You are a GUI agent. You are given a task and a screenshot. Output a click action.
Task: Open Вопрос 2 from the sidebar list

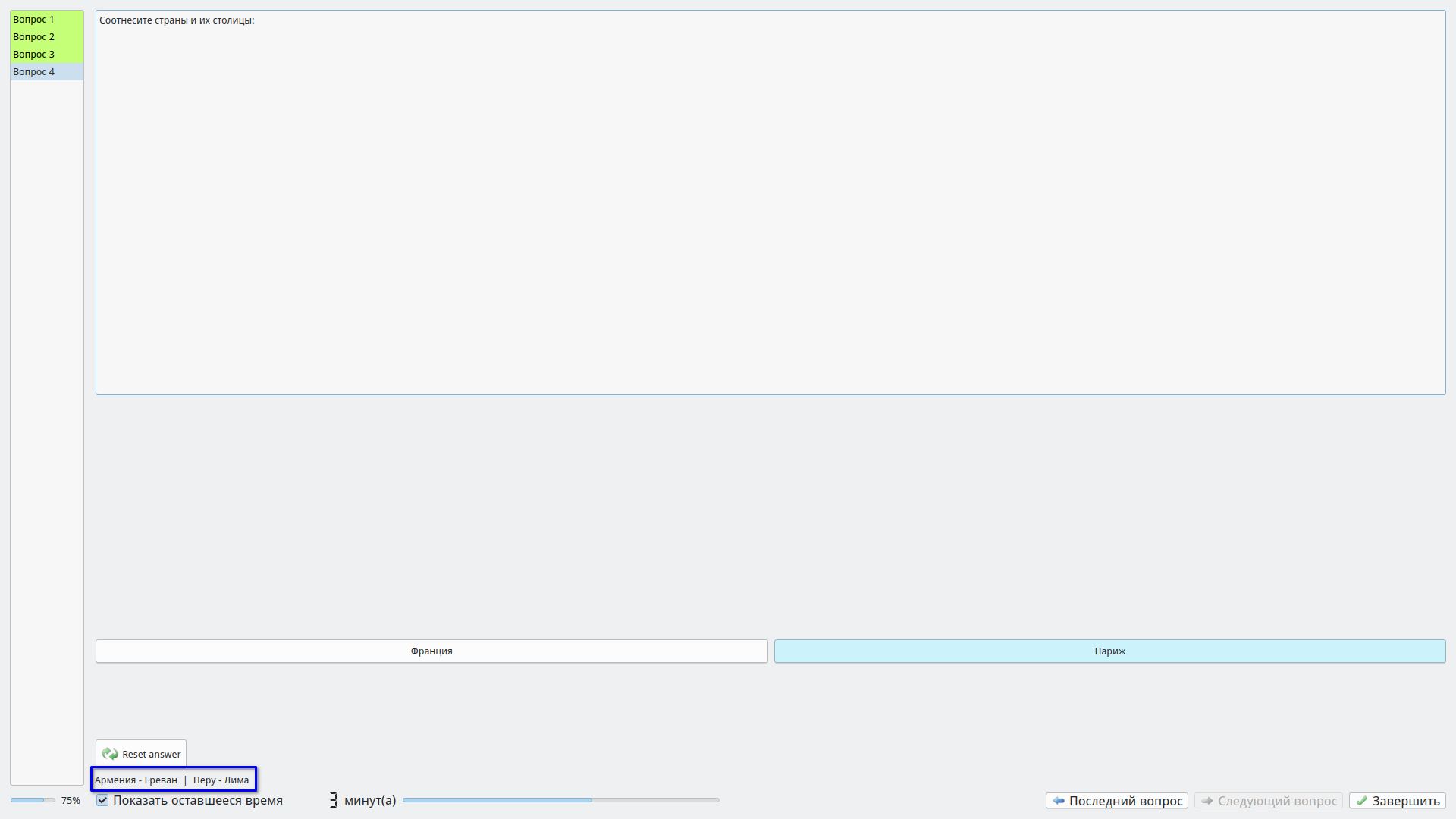(x=33, y=36)
